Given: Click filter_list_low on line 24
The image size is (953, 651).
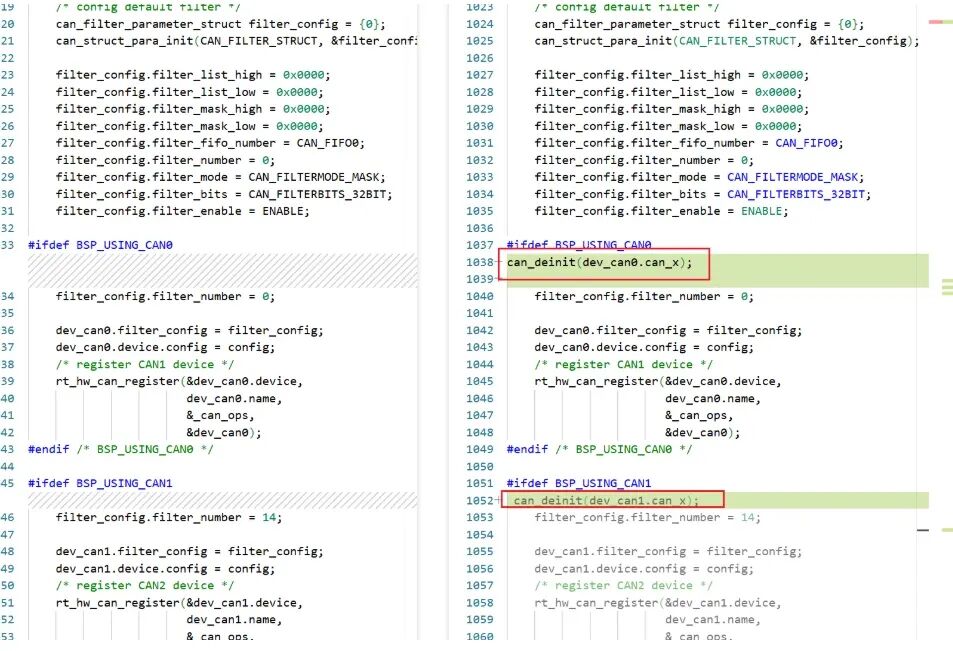Looking at the screenshot, I should click(204, 92).
